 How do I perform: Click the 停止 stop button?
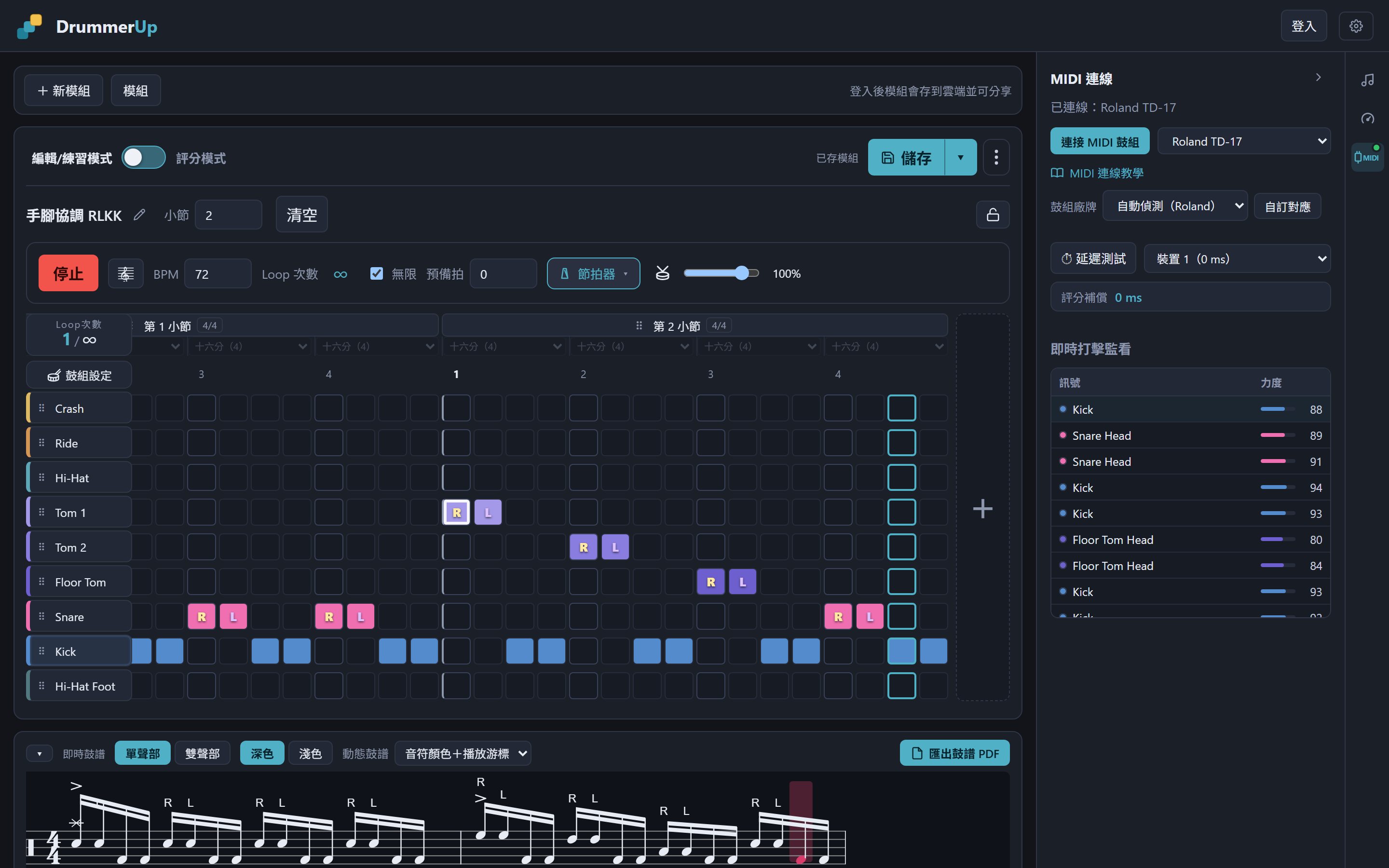68,273
